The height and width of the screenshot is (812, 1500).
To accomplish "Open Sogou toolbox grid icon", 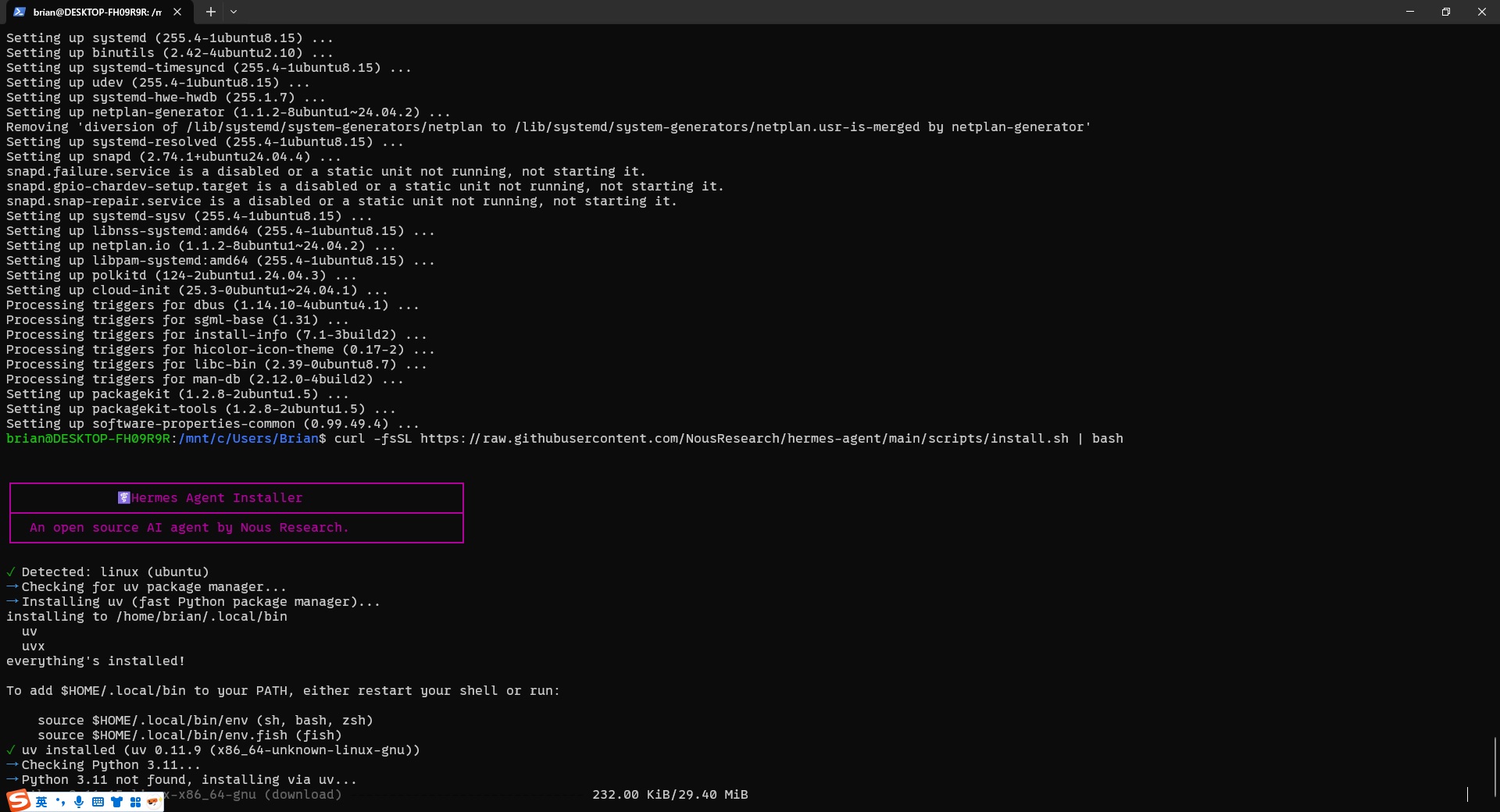I will (135, 802).
